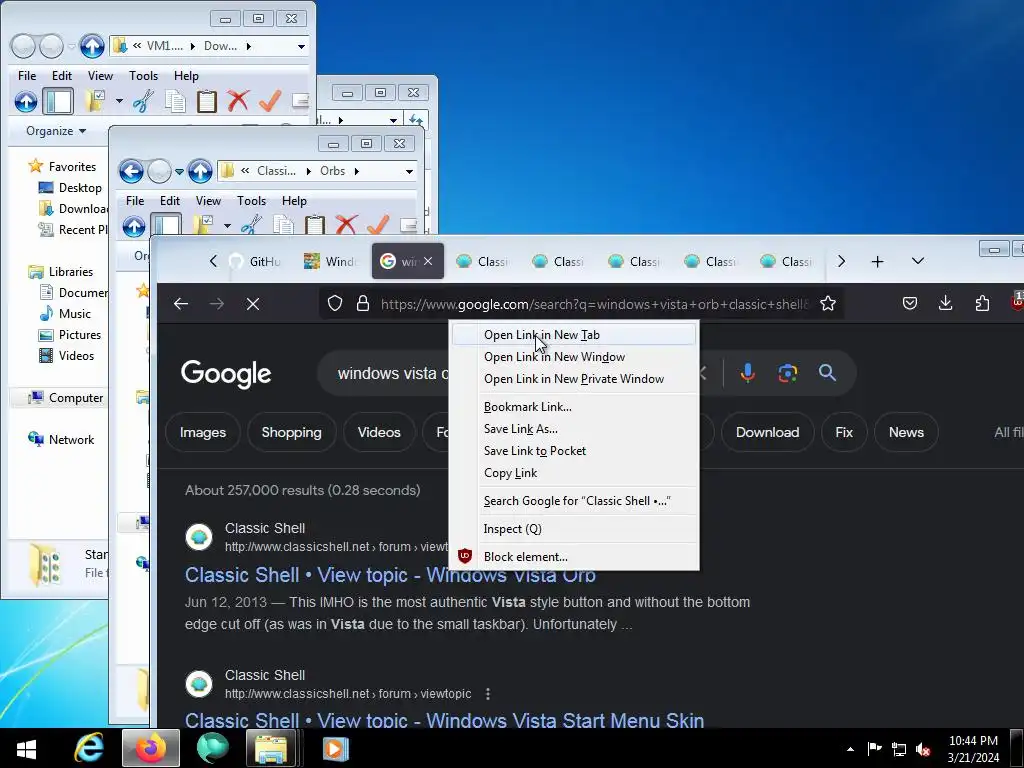Viewport: 1024px width, 768px height.
Task: Filter results by Fix chip
Action: click(x=844, y=432)
